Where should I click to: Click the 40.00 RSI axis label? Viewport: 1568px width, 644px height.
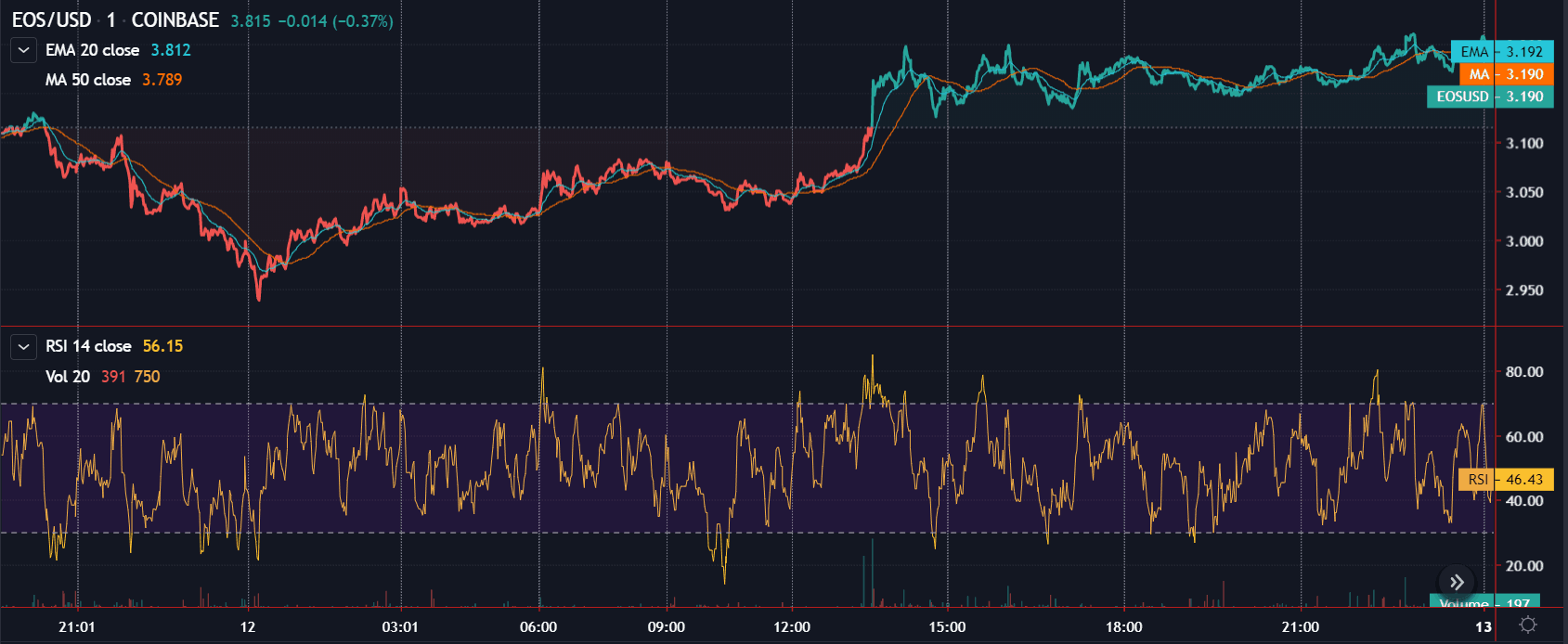coord(1524,501)
